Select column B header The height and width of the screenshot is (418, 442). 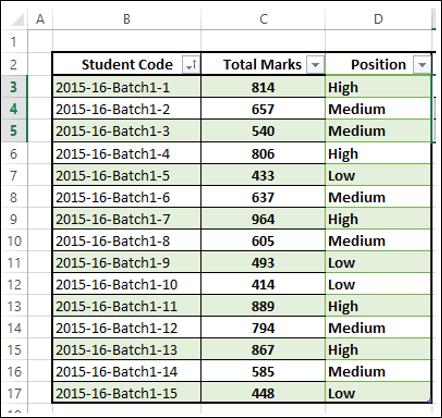127,19
